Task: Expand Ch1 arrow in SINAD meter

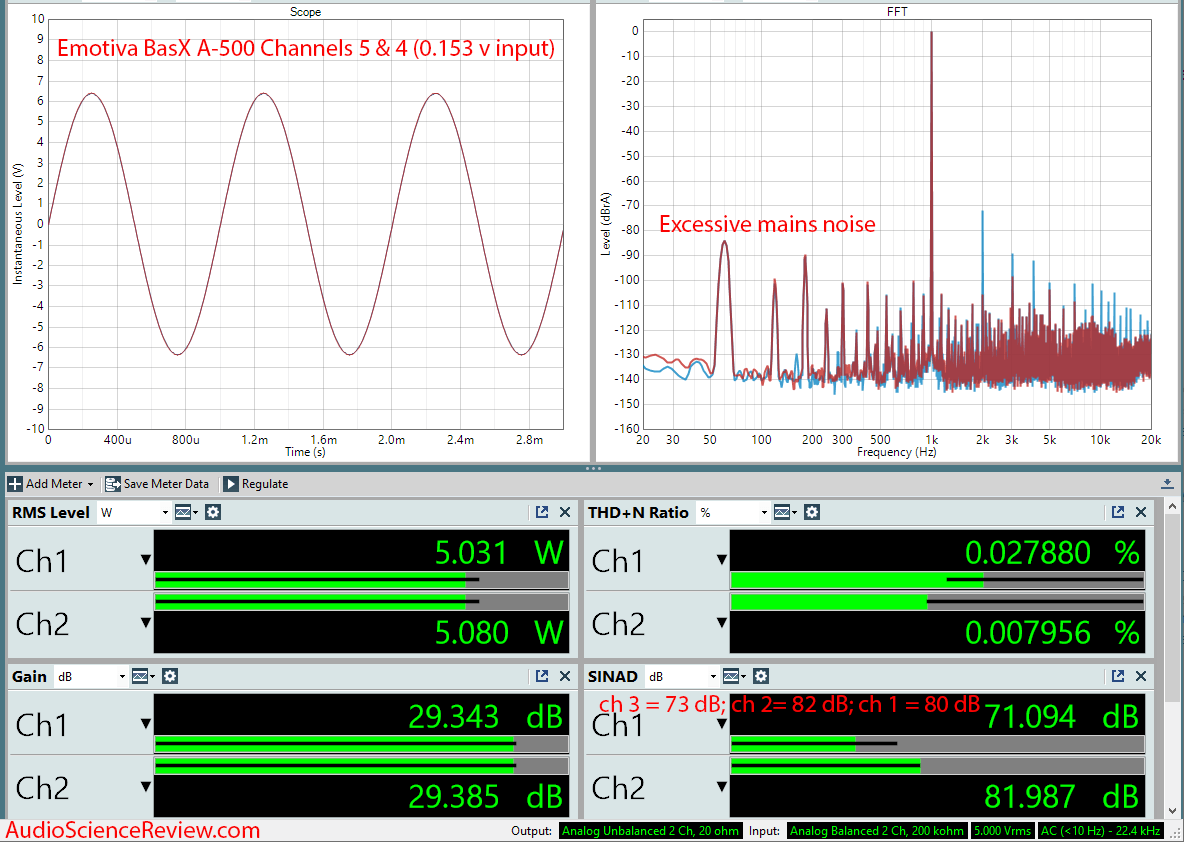Action: [722, 723]
